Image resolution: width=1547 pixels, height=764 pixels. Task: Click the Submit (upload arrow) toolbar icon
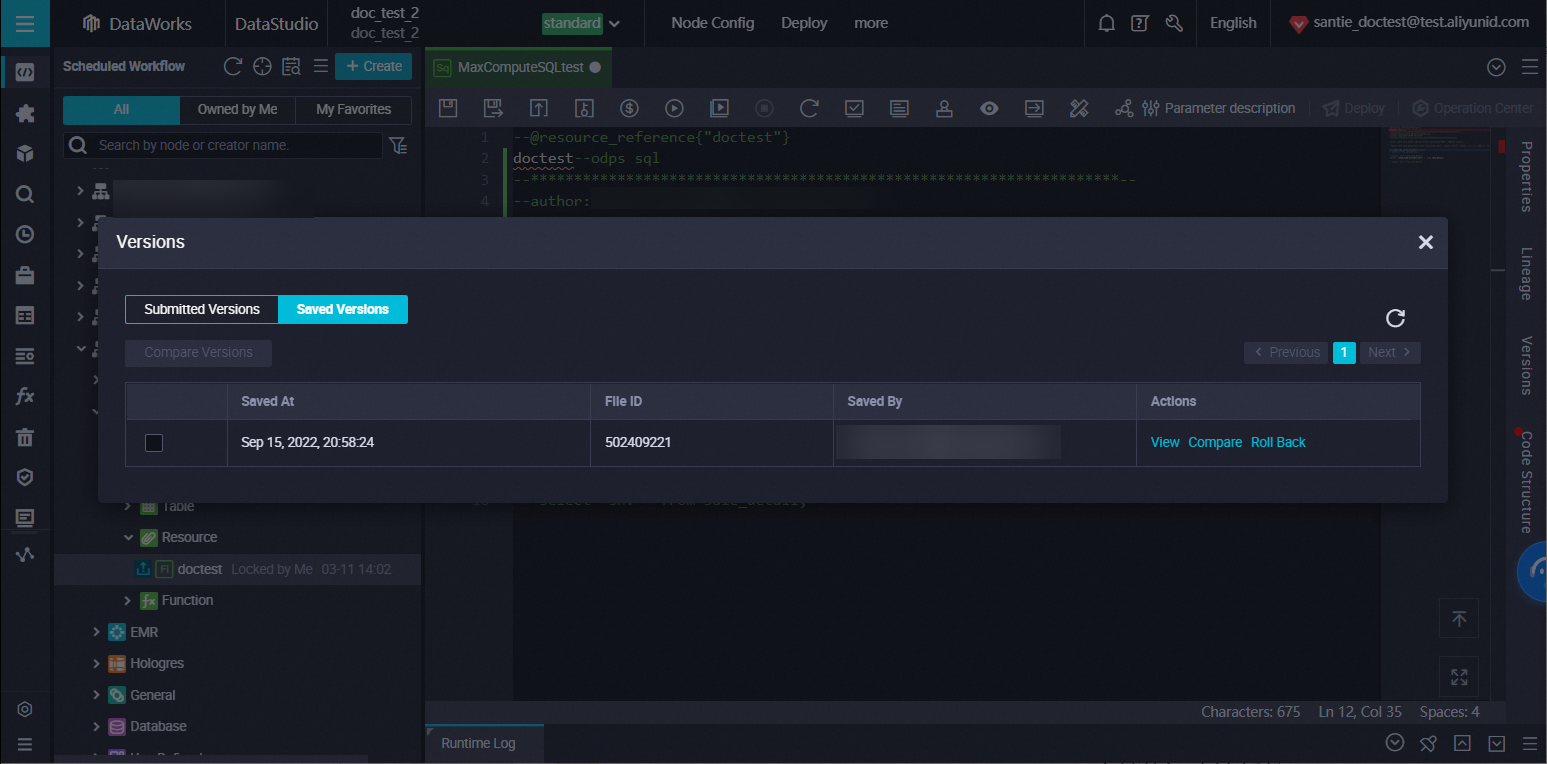click(538, 108)
